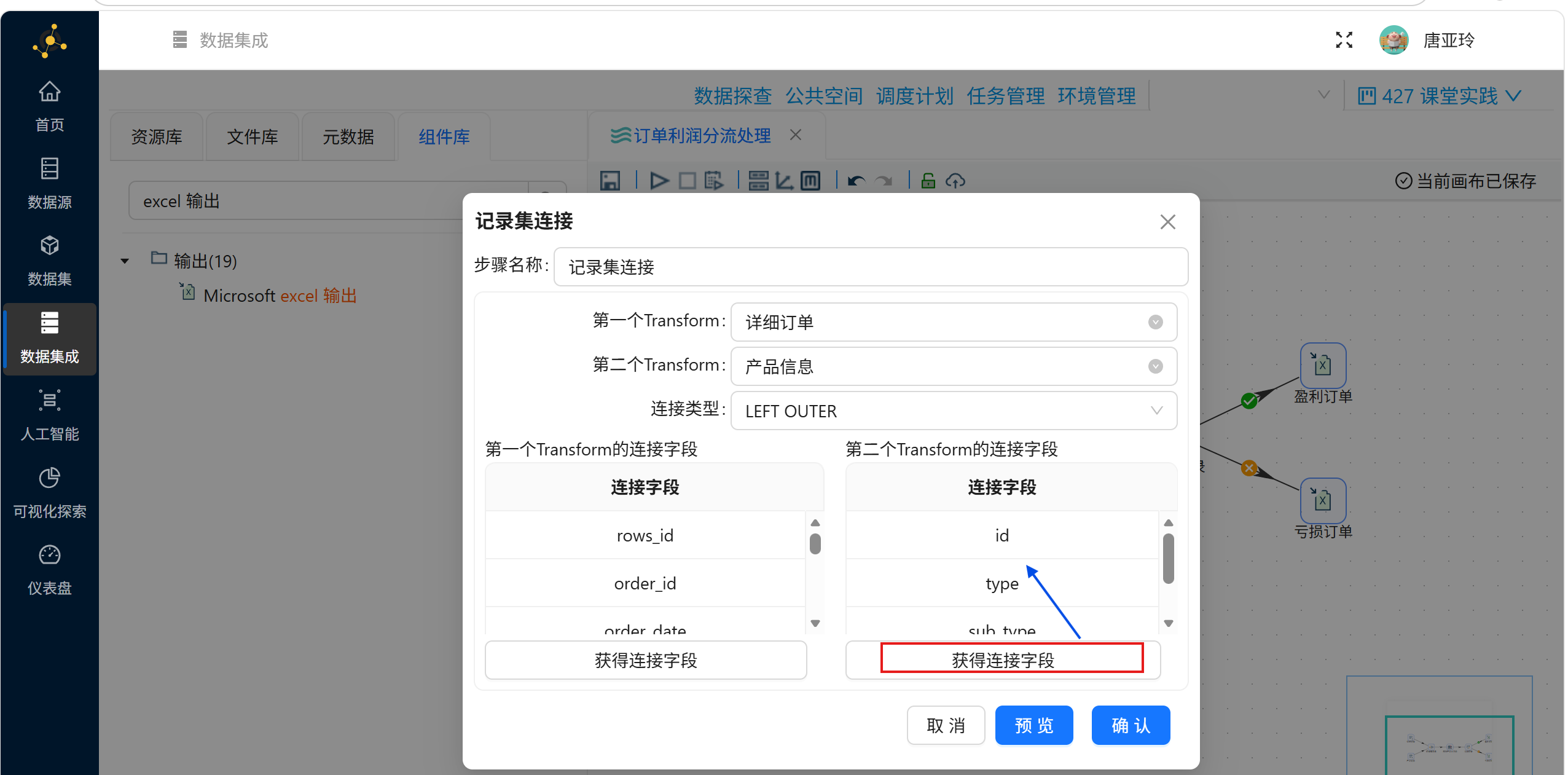Click scrollbar thumb of second Transform fields
Screen dimensions: 1568x775
1168,558
